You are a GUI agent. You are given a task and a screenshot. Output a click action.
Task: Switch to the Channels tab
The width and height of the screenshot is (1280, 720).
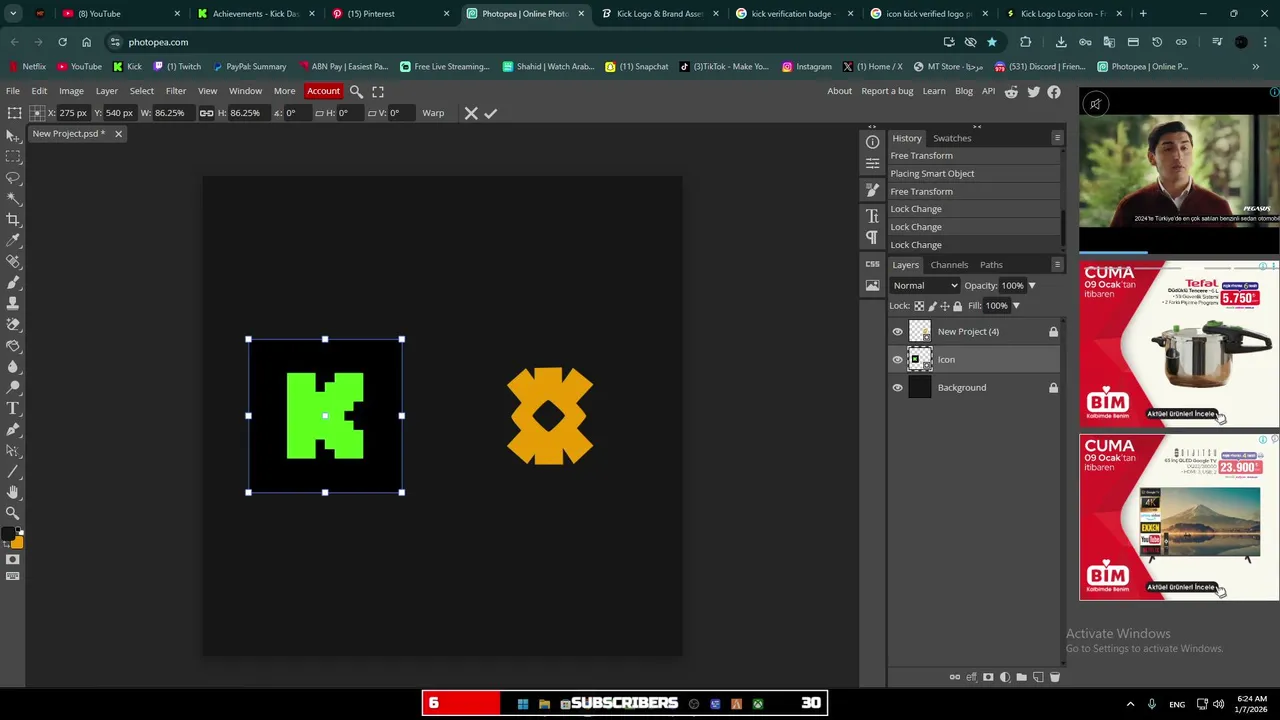[x=949, y=265]
